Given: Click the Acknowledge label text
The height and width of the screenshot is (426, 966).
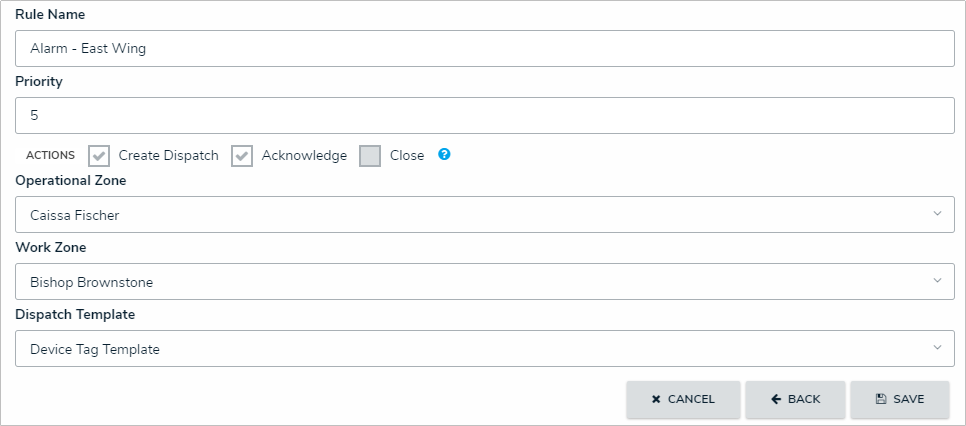Looking at the screenshot, I should point(304,156).
